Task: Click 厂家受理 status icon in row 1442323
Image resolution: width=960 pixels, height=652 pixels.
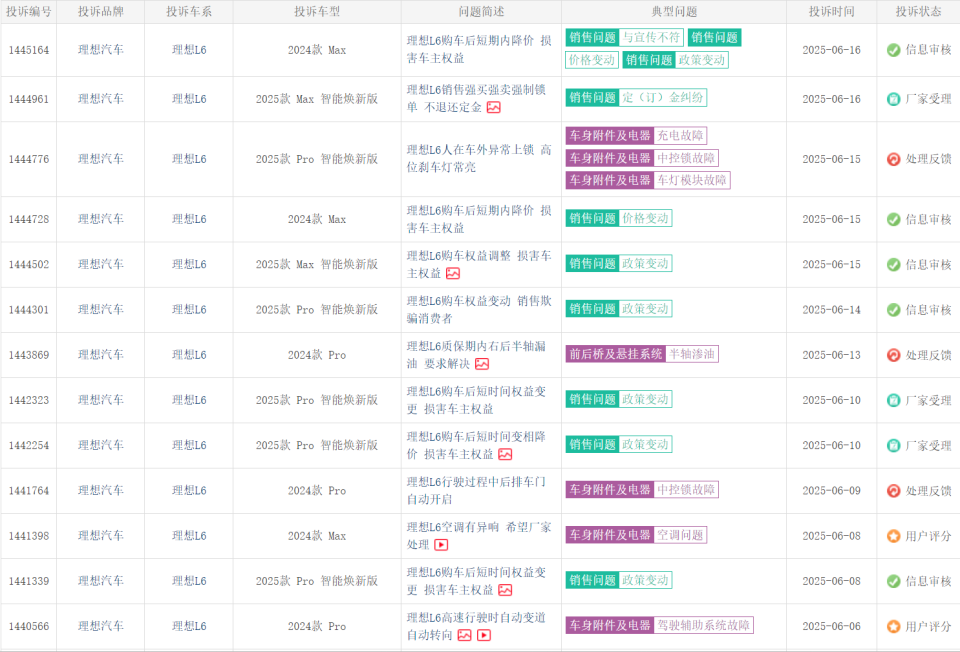Action: (893, 400)
